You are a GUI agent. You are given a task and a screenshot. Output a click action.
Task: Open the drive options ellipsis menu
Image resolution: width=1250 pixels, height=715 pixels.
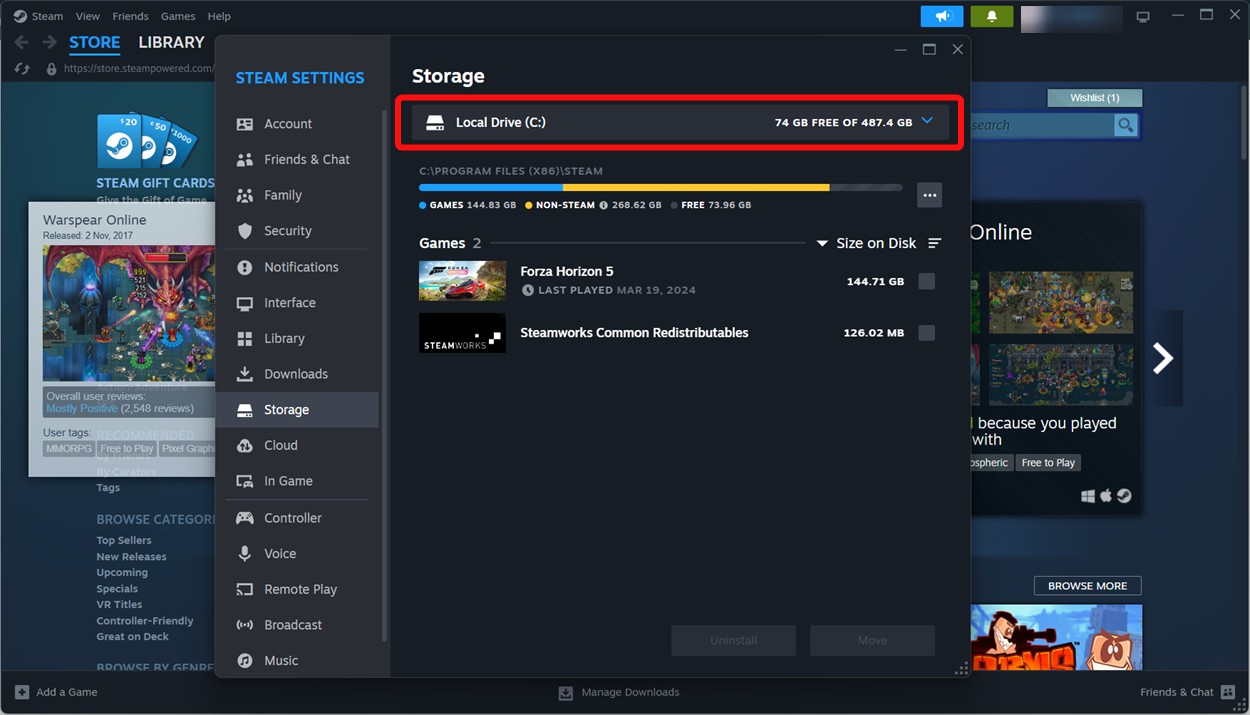(x=929, y=194)
